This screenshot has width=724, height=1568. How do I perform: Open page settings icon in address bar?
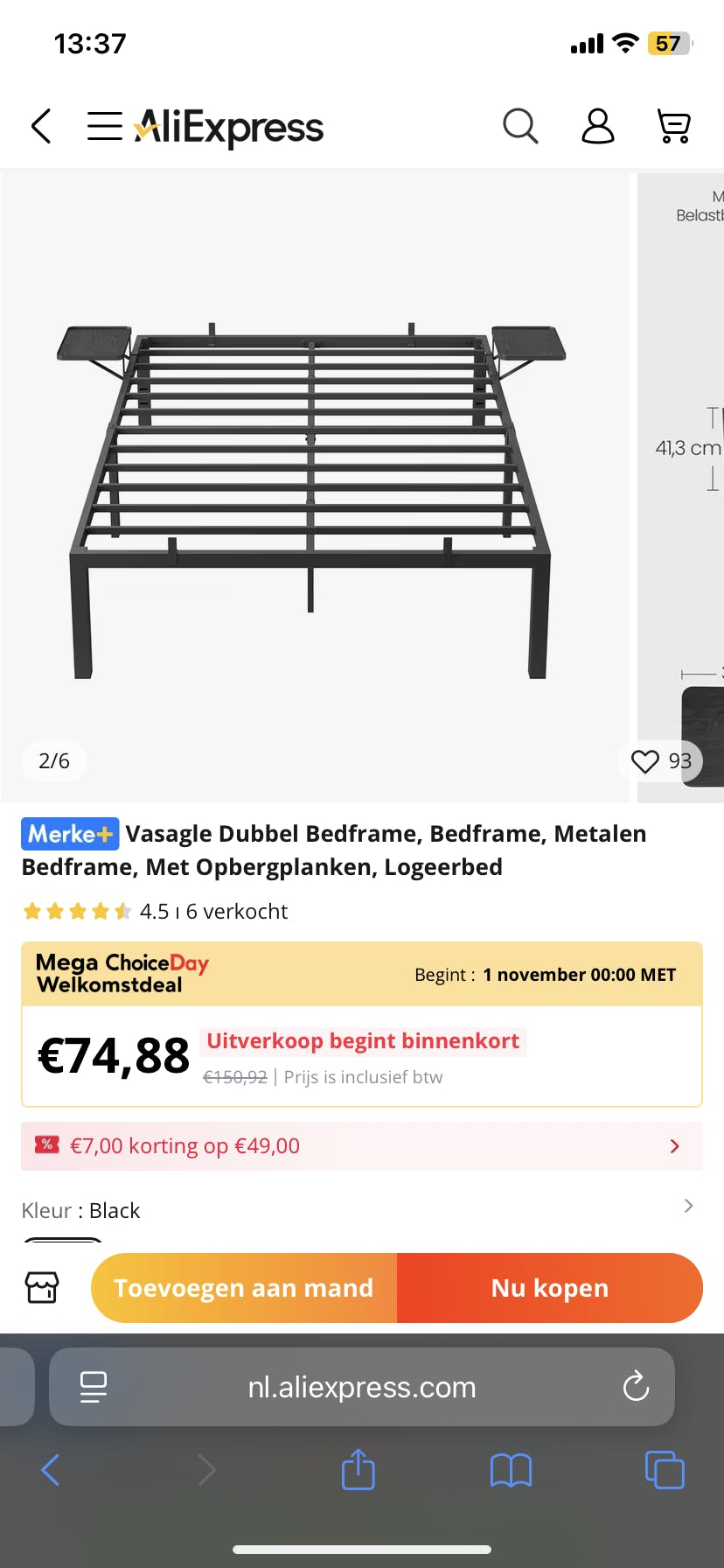[93, 1387]
